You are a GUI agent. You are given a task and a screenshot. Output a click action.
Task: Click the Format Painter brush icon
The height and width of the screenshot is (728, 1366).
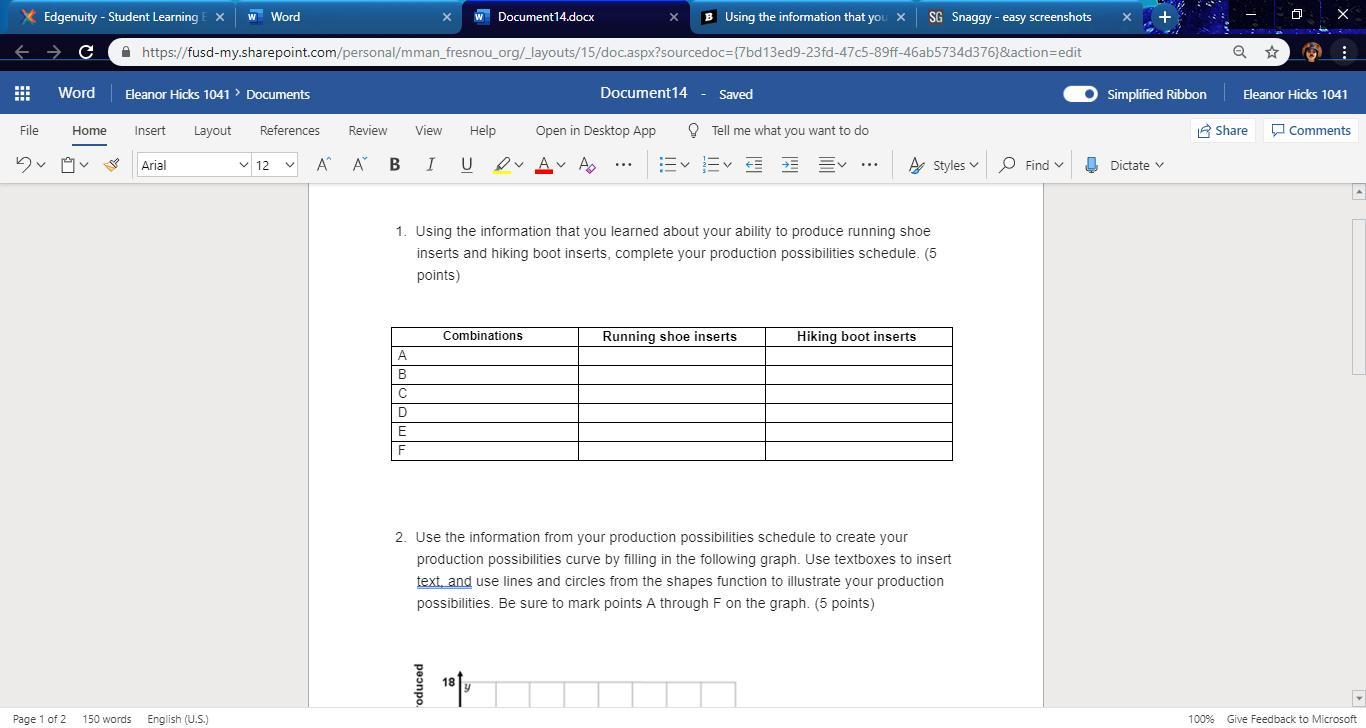pos(112,165)
